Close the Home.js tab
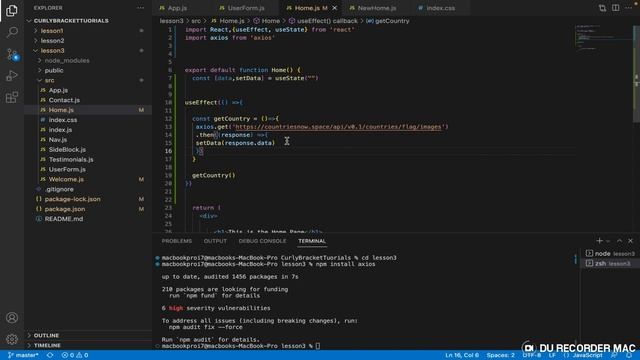 (335, 8)
